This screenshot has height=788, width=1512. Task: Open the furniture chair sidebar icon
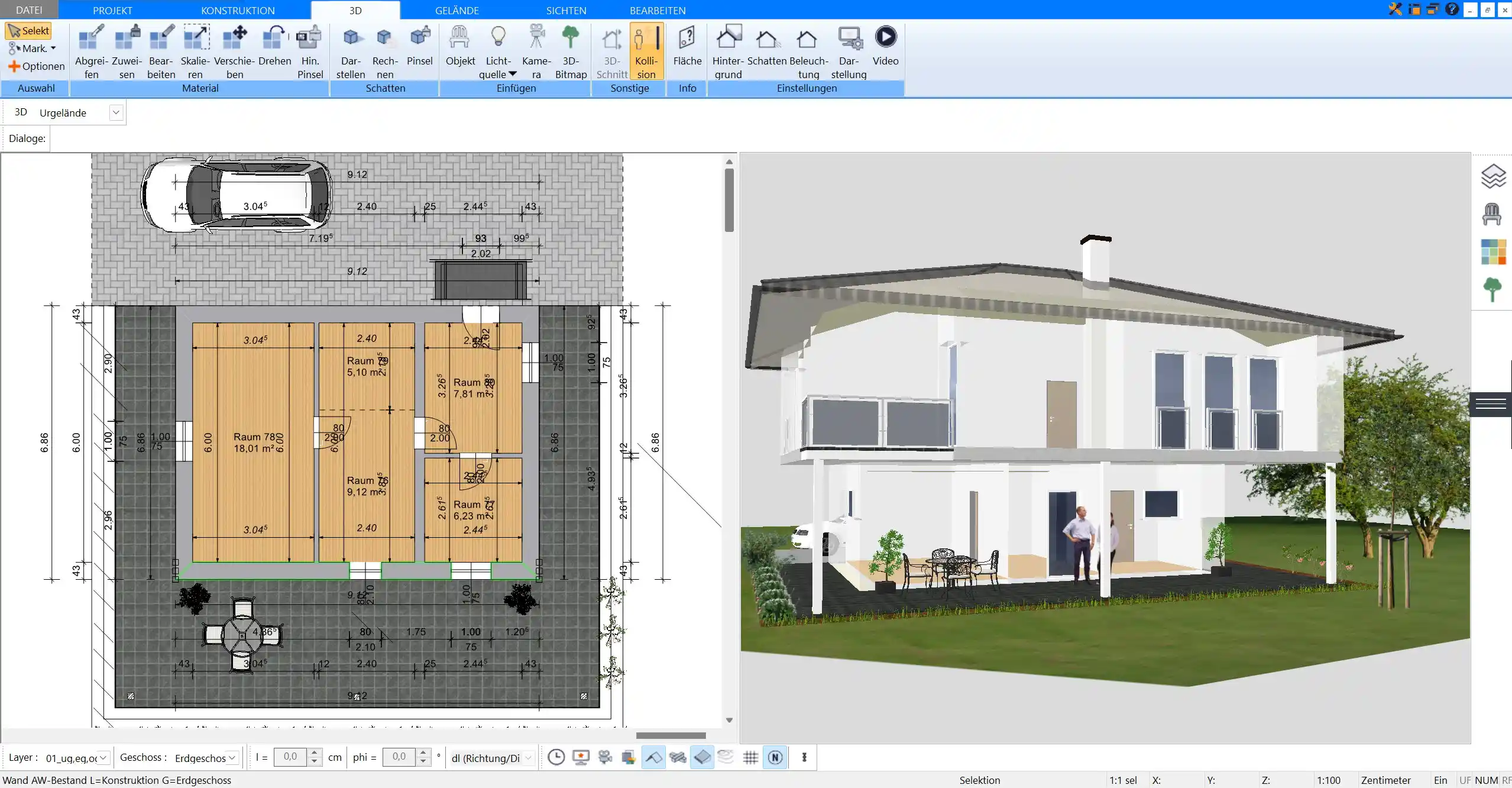(1492, 214)
